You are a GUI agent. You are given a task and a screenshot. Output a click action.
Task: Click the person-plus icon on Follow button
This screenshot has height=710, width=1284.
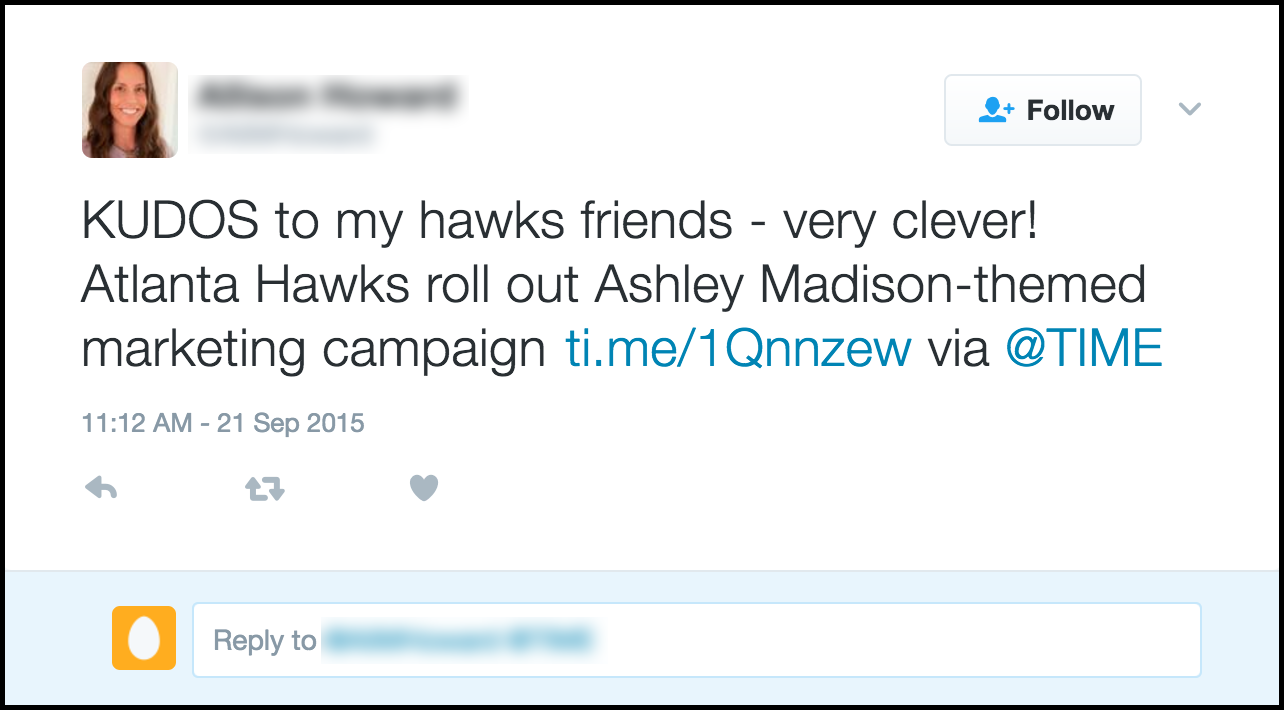[x=996, y=110]
